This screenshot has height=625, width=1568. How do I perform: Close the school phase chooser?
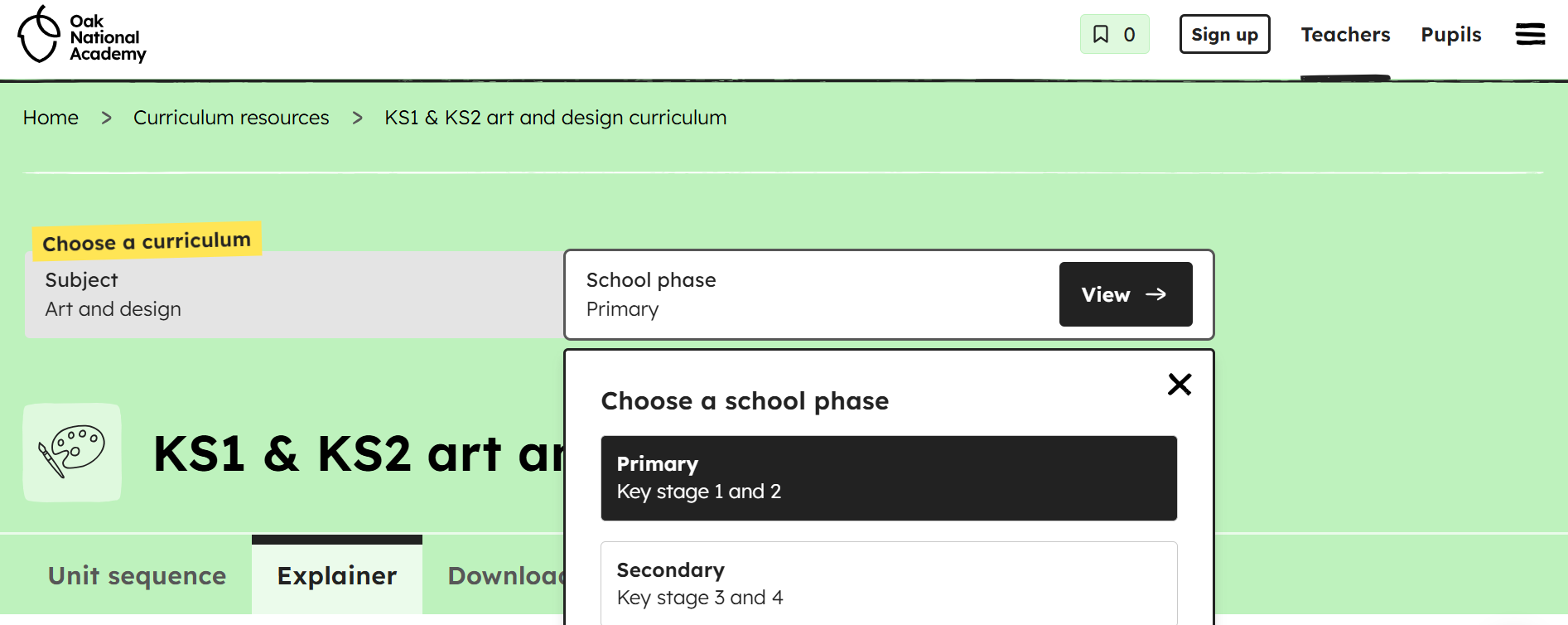point(1179,385)
